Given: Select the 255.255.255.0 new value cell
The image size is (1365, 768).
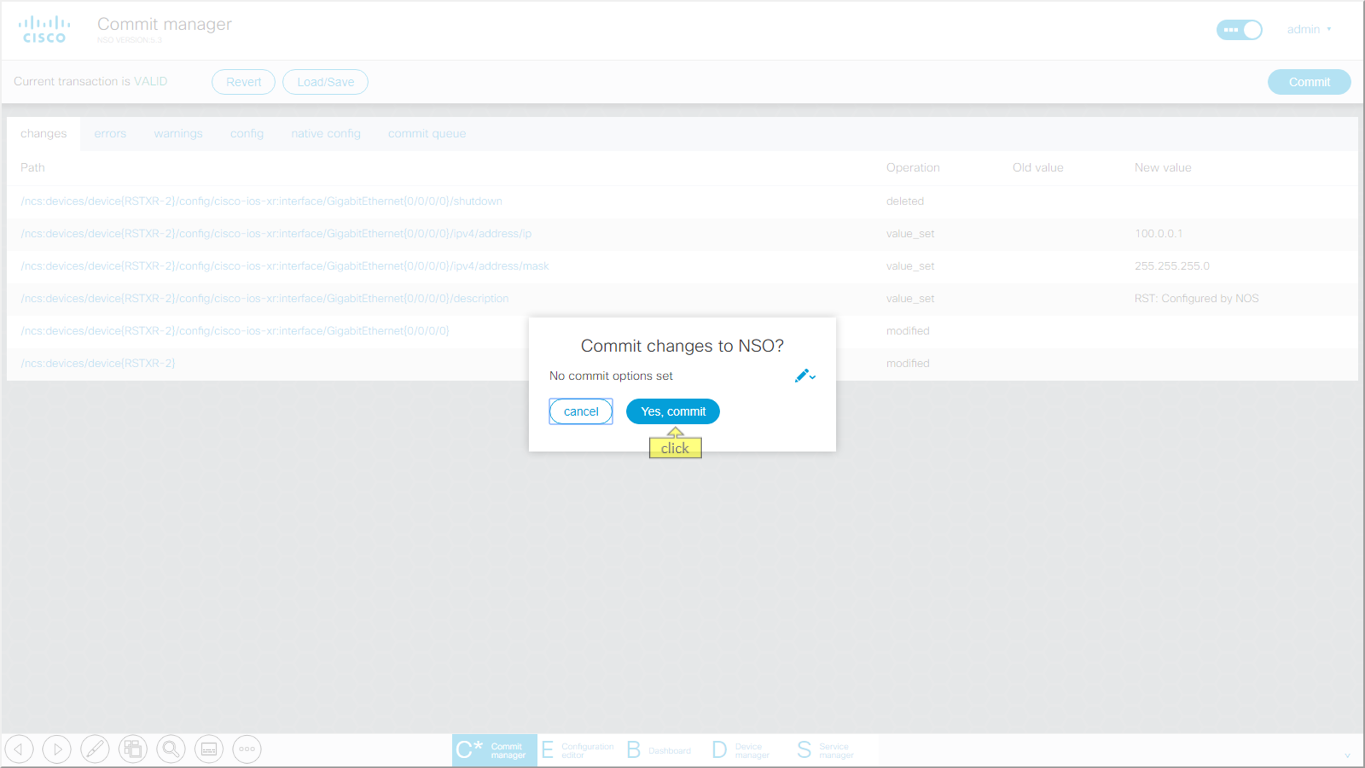Looking at the screenshot, I should pos(1172,266).
